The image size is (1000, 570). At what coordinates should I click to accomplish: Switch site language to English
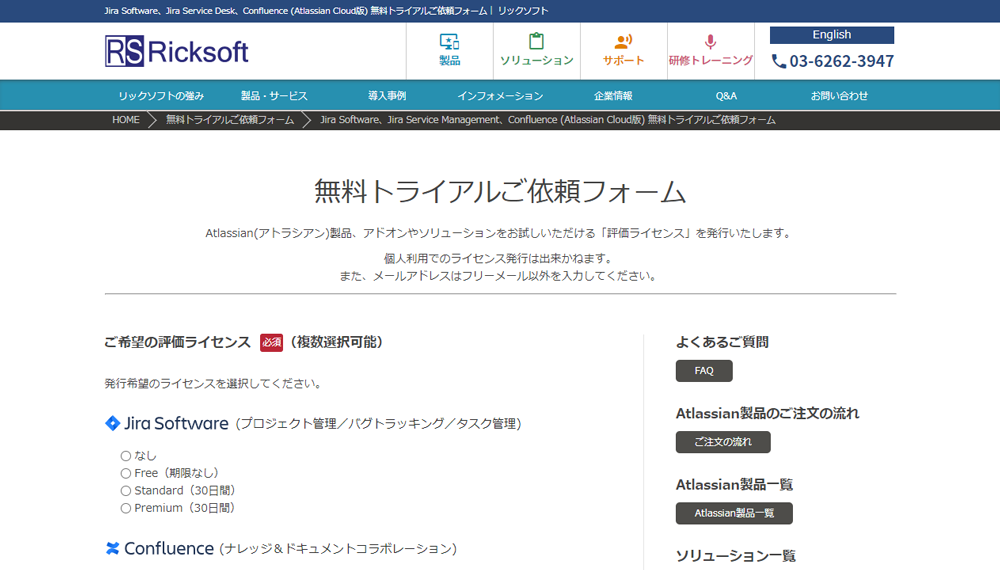click(832, 35)
